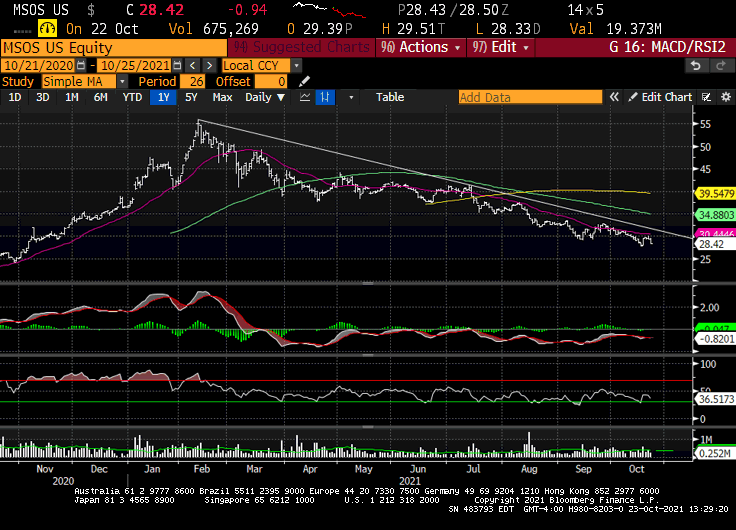Click the Add Data input field

pos(530,97)
